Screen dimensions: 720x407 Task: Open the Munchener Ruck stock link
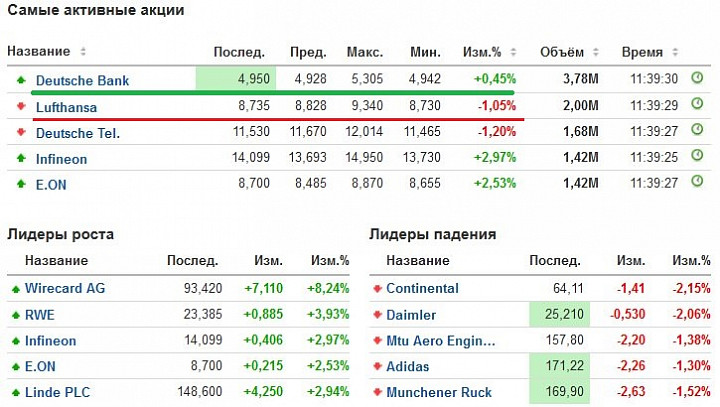(439, 392)
